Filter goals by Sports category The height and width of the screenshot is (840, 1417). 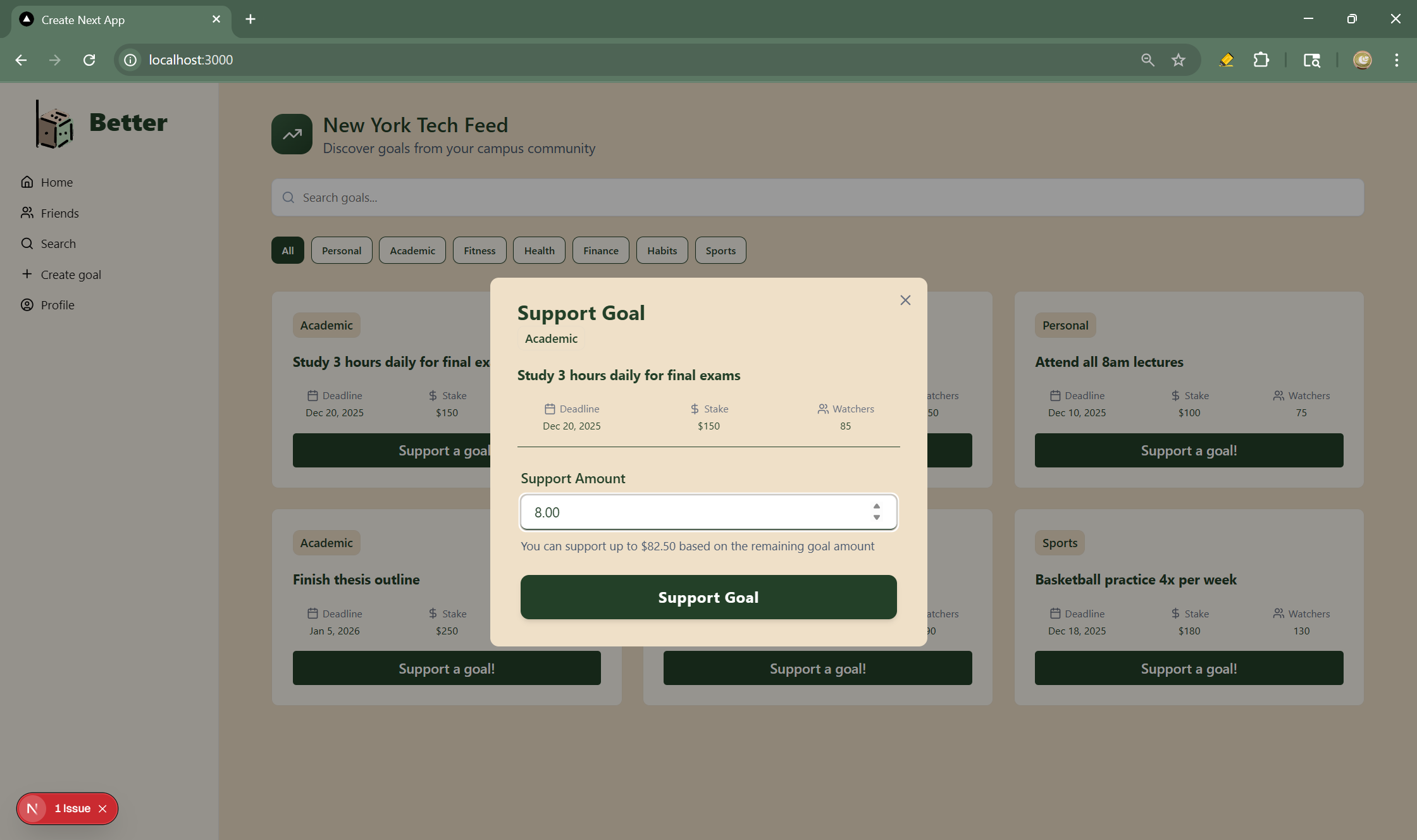pos(720,250)
